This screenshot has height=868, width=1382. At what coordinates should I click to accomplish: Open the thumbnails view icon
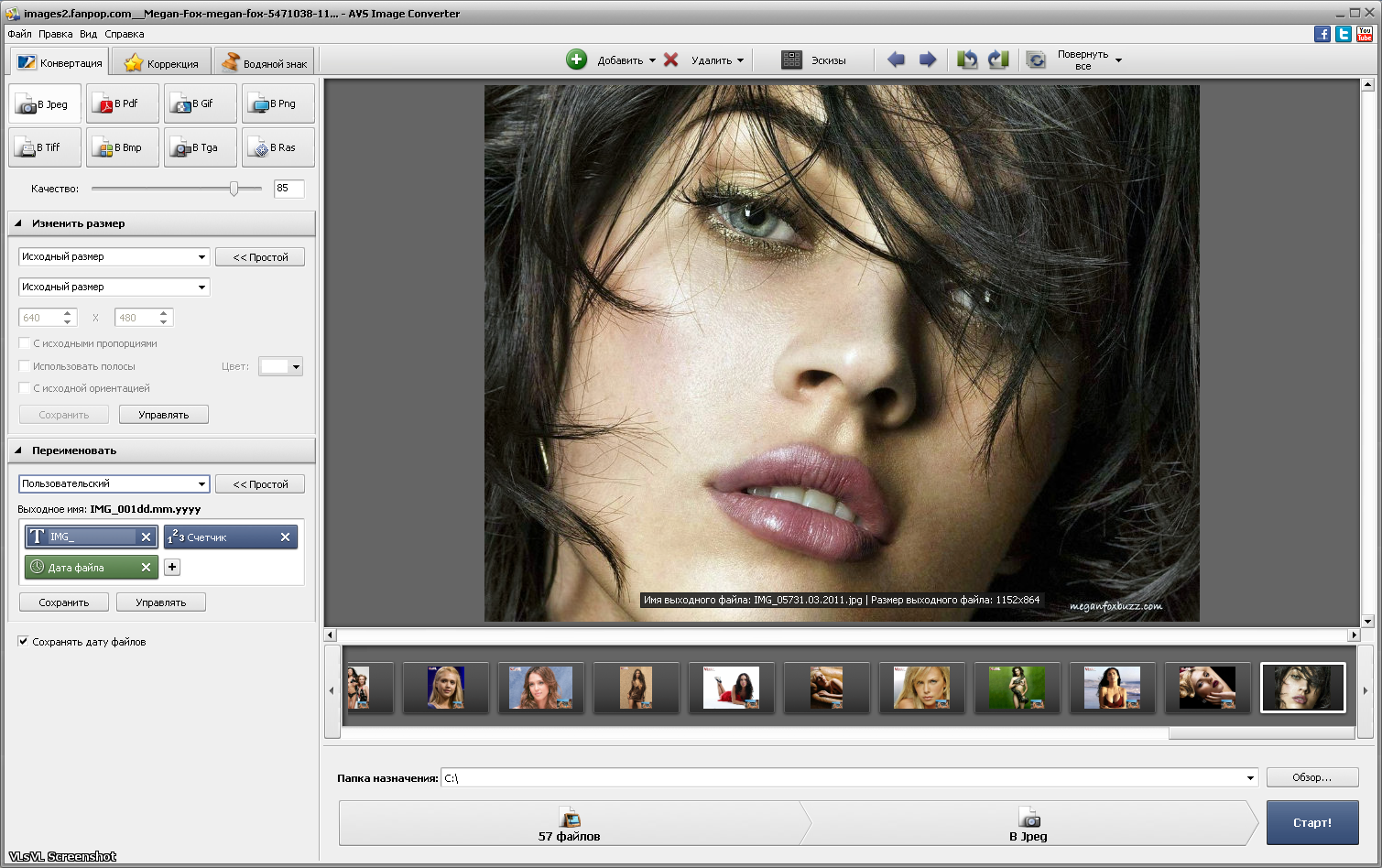[791, 60]
